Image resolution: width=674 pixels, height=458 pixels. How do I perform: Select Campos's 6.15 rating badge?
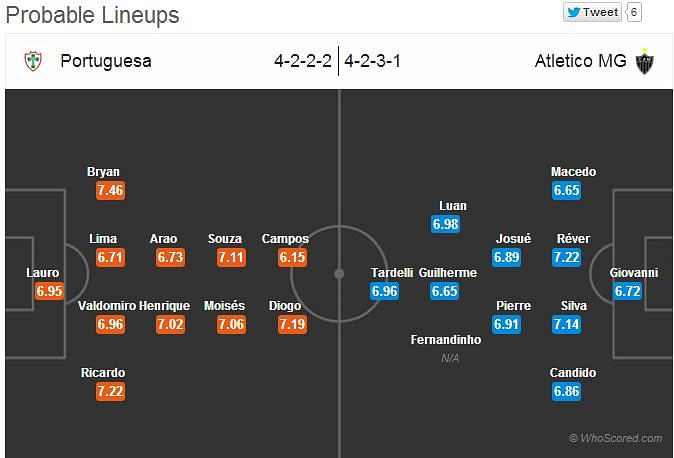(x=292, y=258)
